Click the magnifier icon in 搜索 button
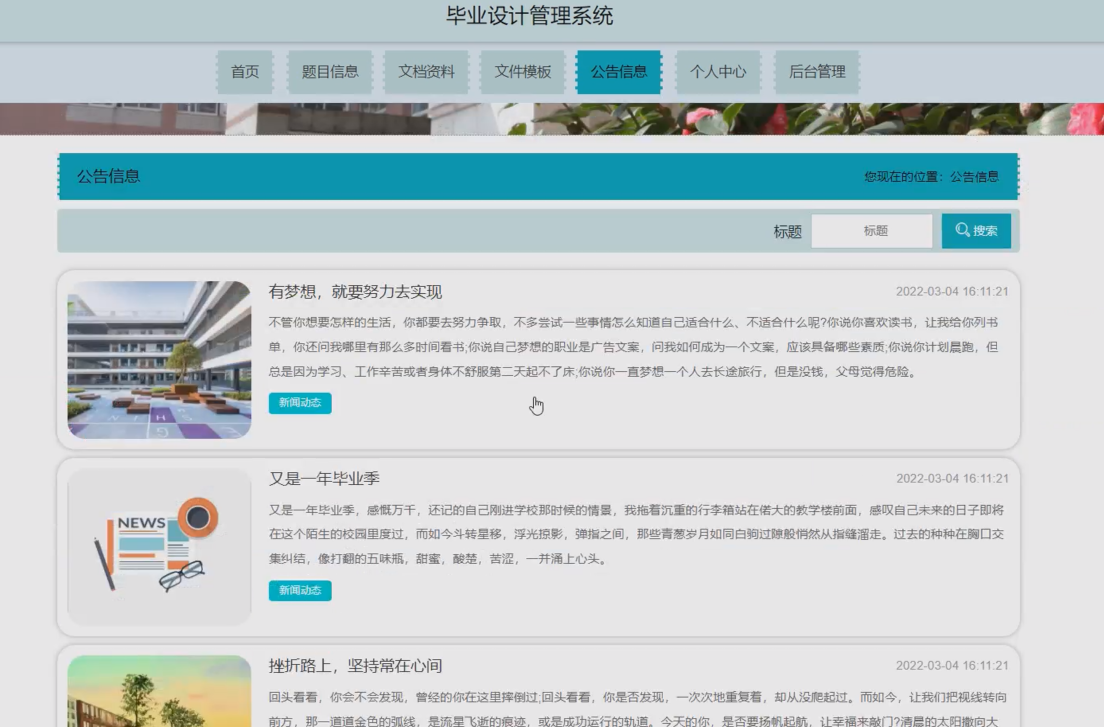1104x727 pixels. [962, 230]
